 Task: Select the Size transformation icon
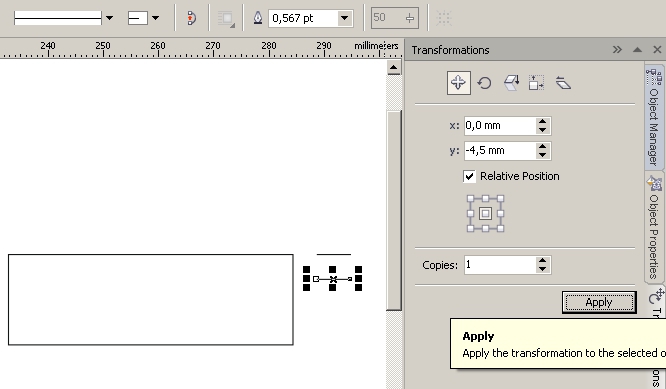536,83
